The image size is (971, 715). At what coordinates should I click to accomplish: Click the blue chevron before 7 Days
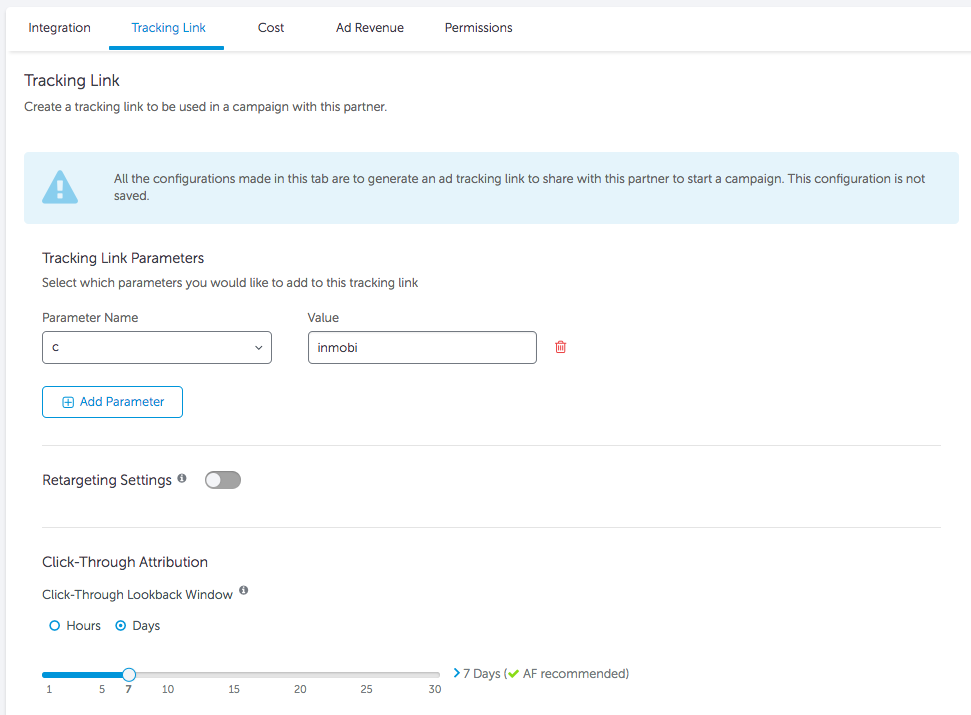click(457, 673)
